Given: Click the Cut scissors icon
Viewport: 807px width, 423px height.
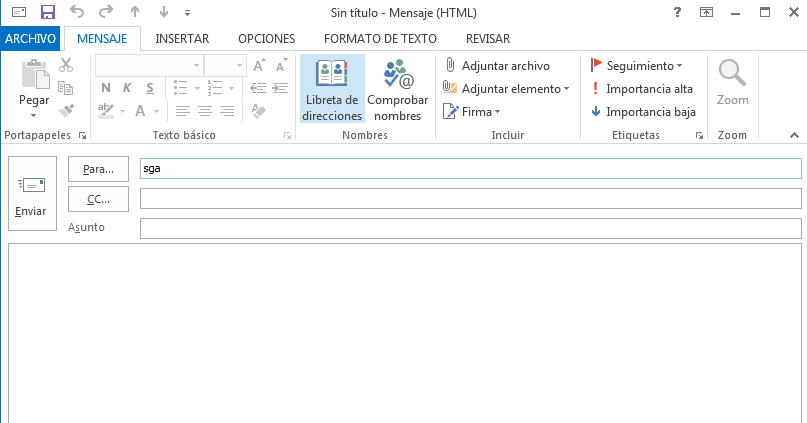Looking at the screenshot, I should point(66,65).
